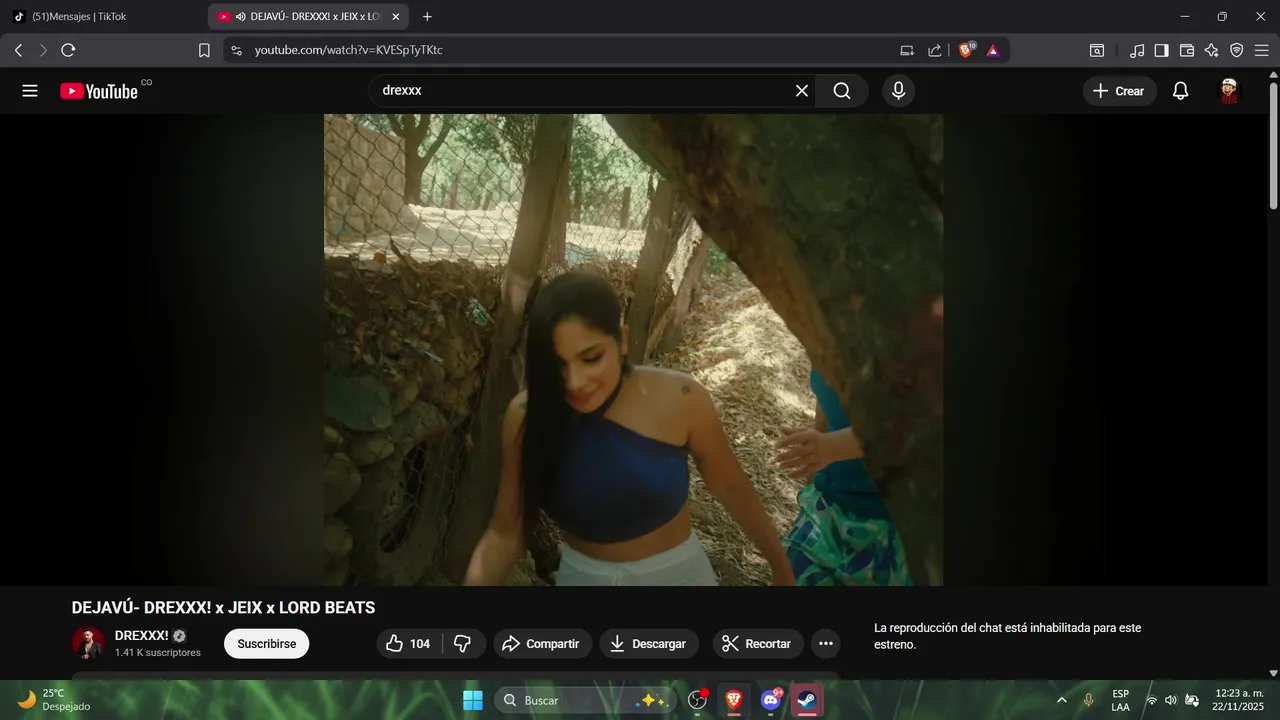Open the more actions three-dot menu
Screen dimensions: 1280x720
(826, 644)
